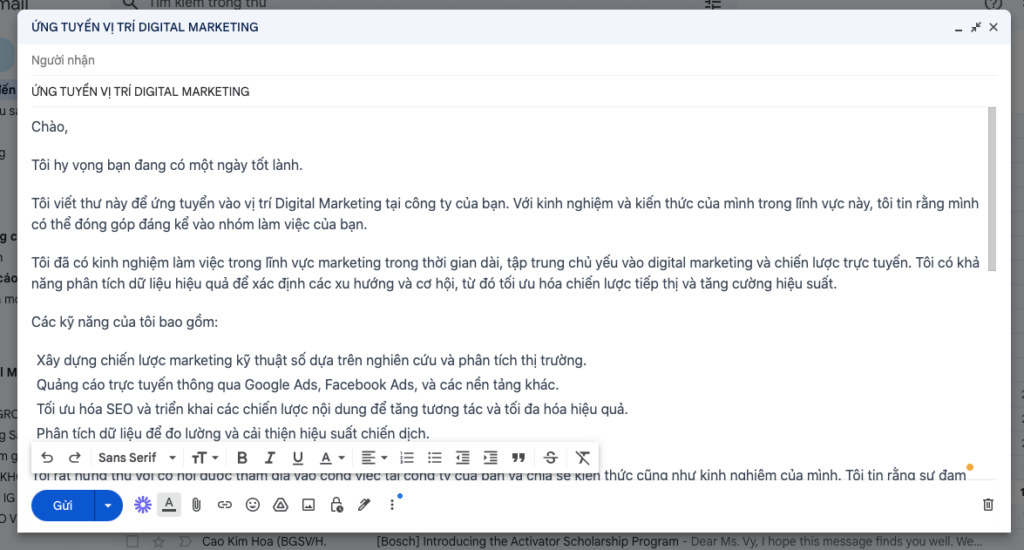The width and height of the screenshot is (1024, 550).
Task: Insert a numbered list
Action: [407, 458]
